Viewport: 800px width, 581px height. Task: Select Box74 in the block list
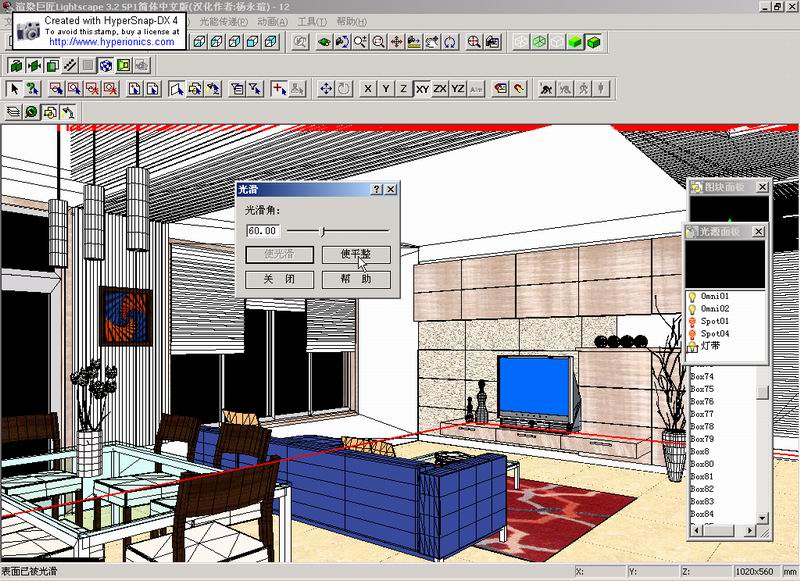tap(702, 376)
